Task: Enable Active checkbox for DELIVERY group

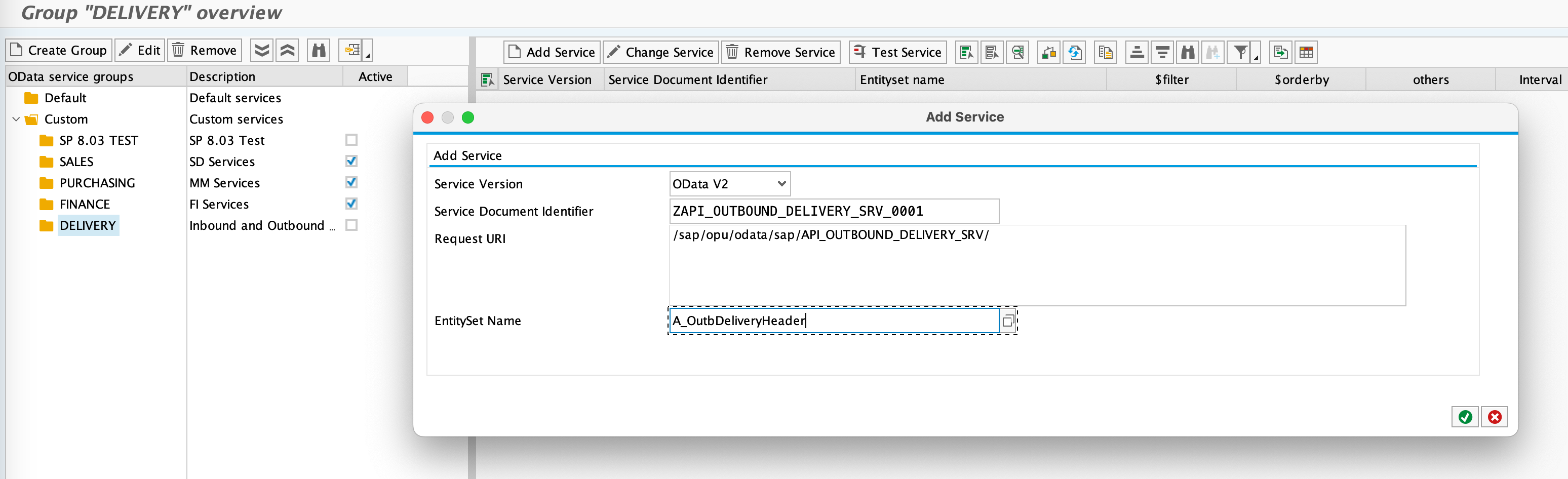Action: click(351, 225)
